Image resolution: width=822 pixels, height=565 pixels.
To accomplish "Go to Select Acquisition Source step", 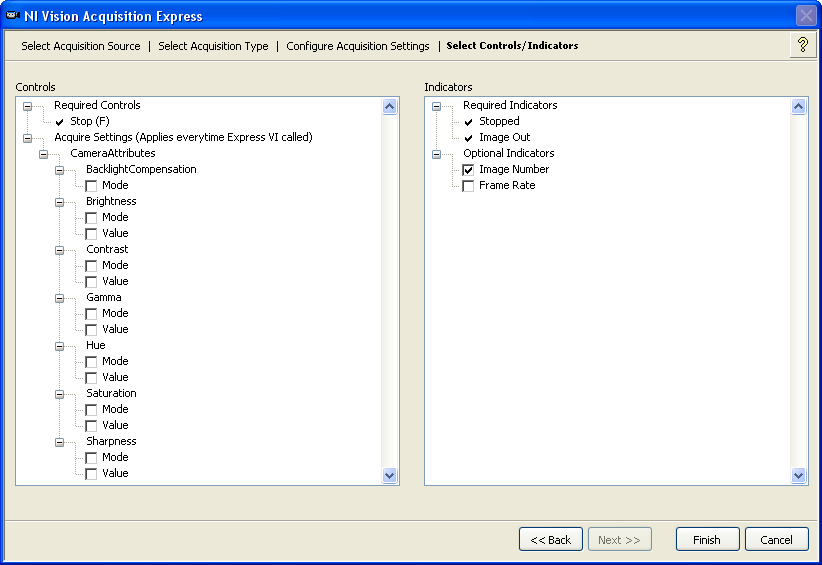I will [81, 46].
